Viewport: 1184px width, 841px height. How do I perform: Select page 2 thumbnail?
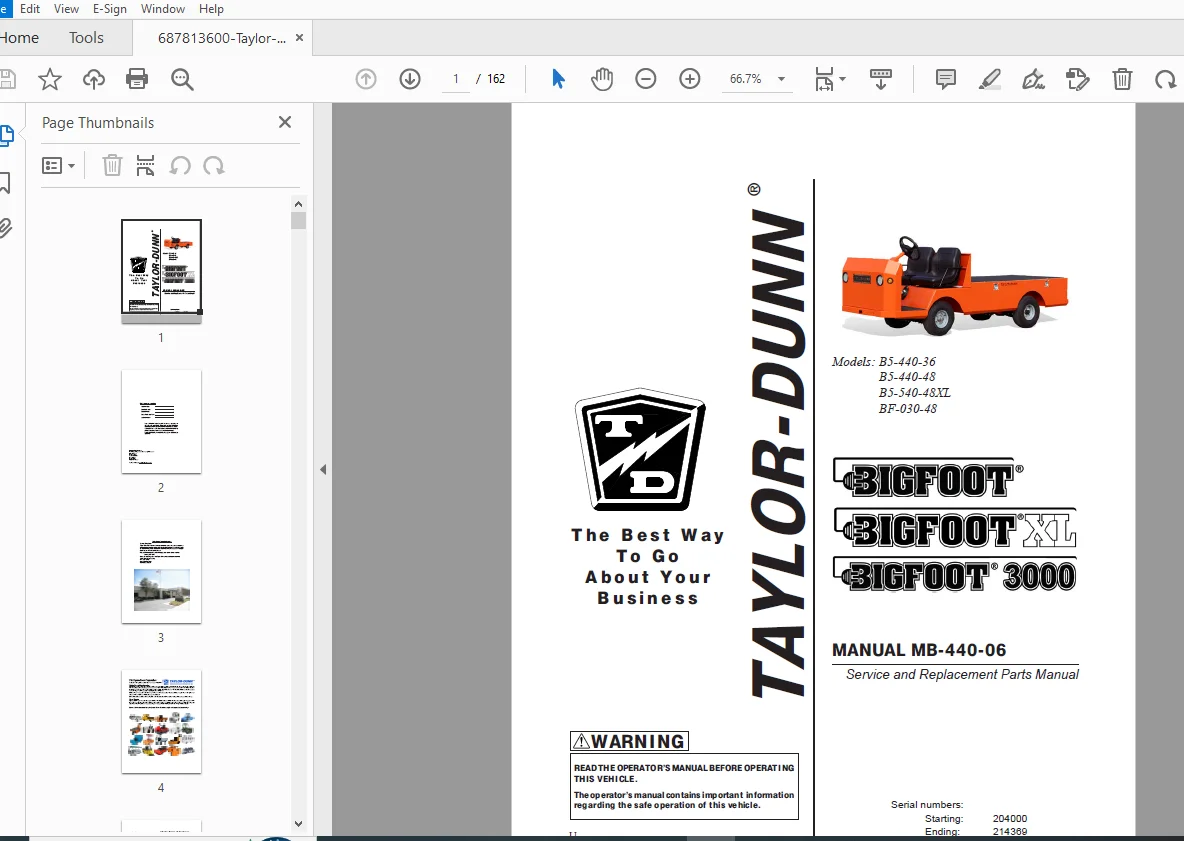[x=162, y=421]
